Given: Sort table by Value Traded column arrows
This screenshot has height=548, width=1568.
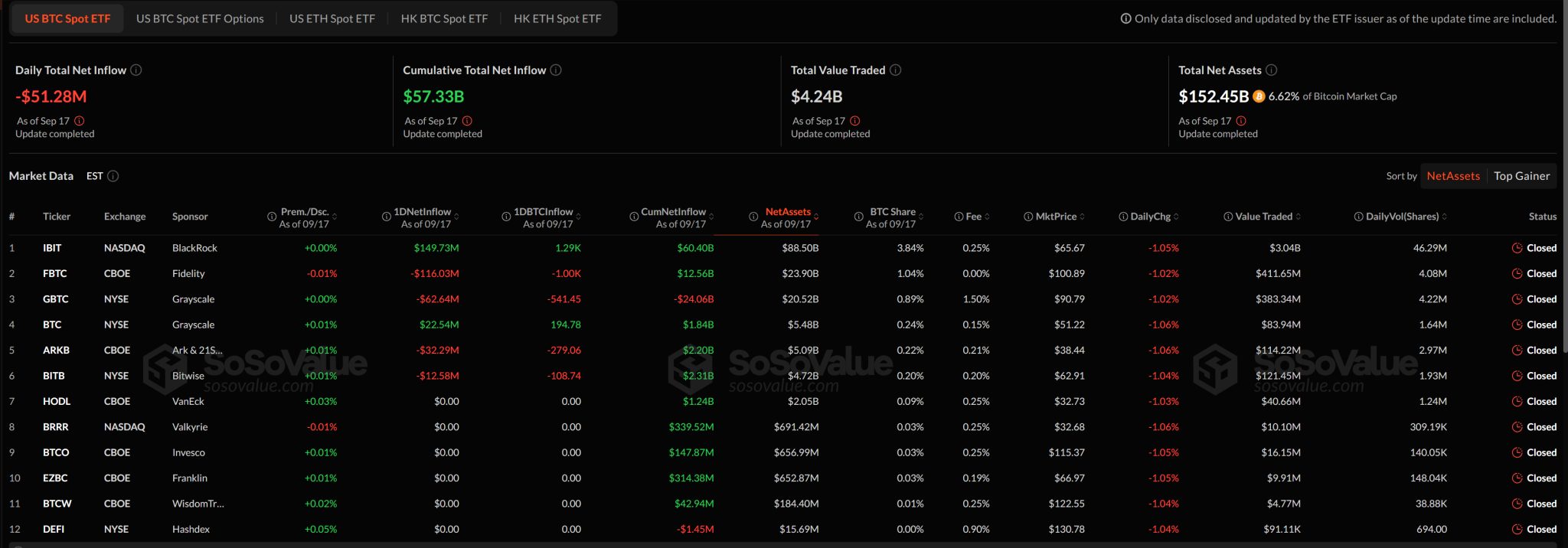Looking at the screenshot, I should point(1298,217).
